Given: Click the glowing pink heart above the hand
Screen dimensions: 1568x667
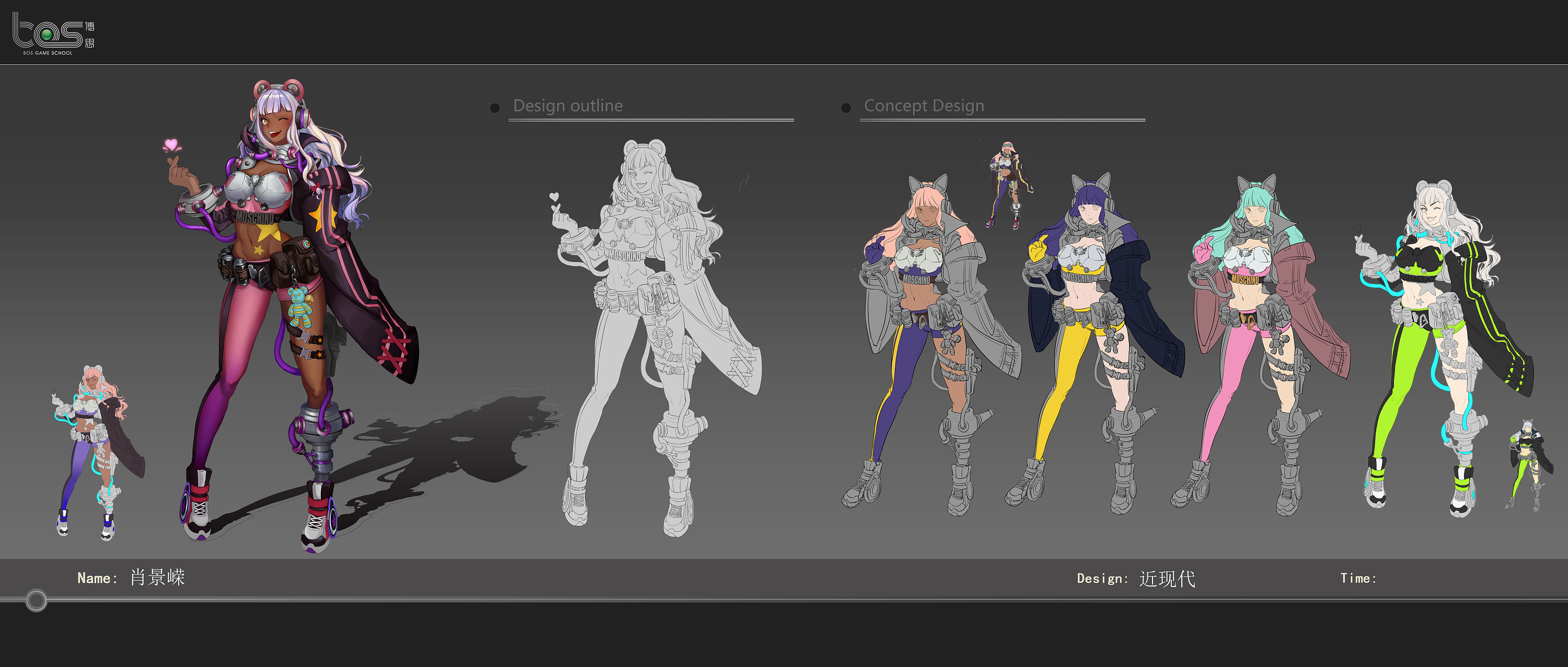Looking at the screenshot, I should [171, 145].
